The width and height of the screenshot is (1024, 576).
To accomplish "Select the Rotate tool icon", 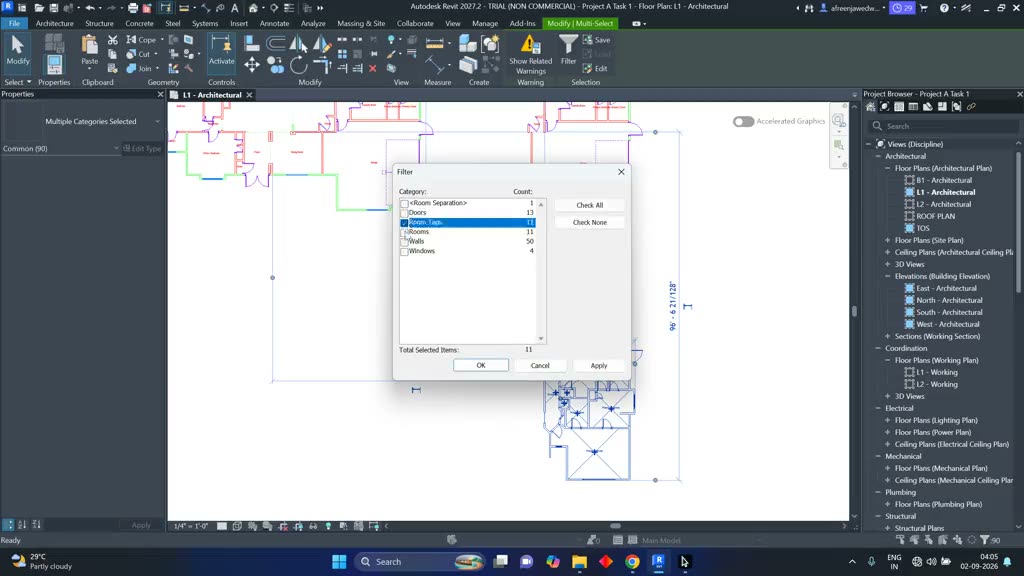I will [298, 65].
